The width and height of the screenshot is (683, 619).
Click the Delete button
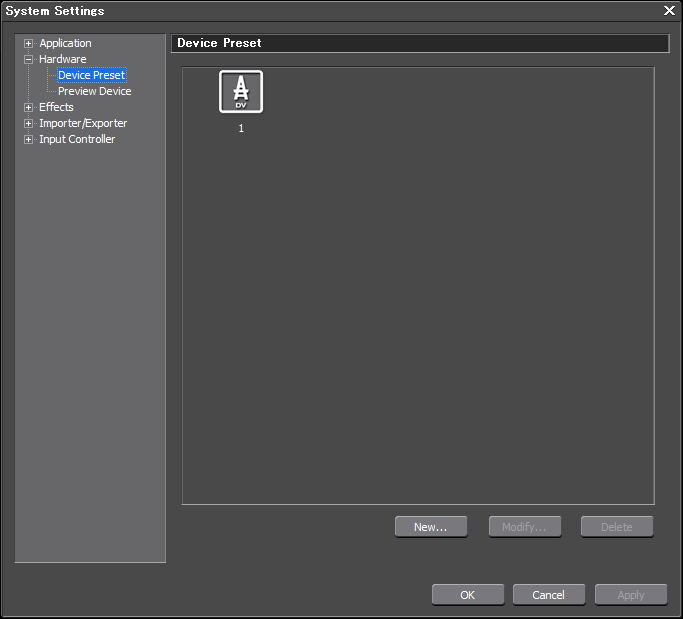pyautogui.click(x=617, y=527)
